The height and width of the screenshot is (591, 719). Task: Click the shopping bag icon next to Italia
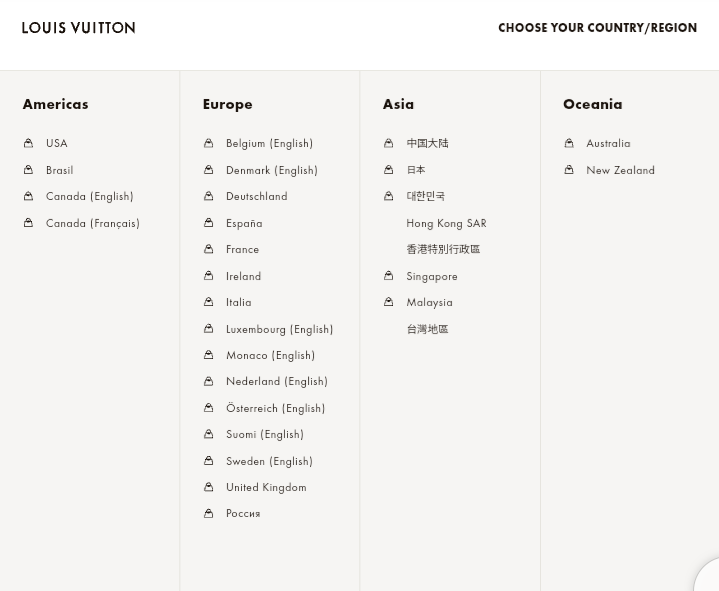point(208,302)
